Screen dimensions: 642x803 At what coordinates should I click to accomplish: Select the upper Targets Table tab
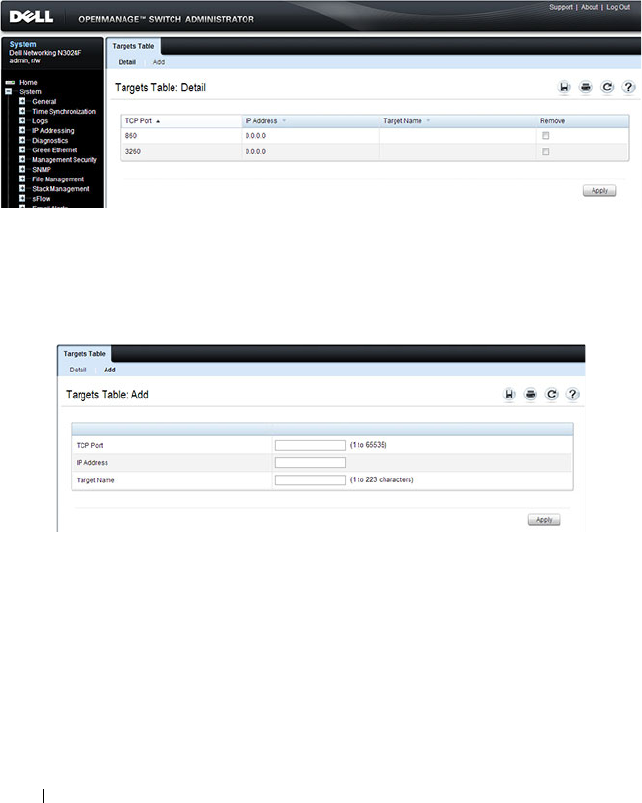(x=133, y=46)
